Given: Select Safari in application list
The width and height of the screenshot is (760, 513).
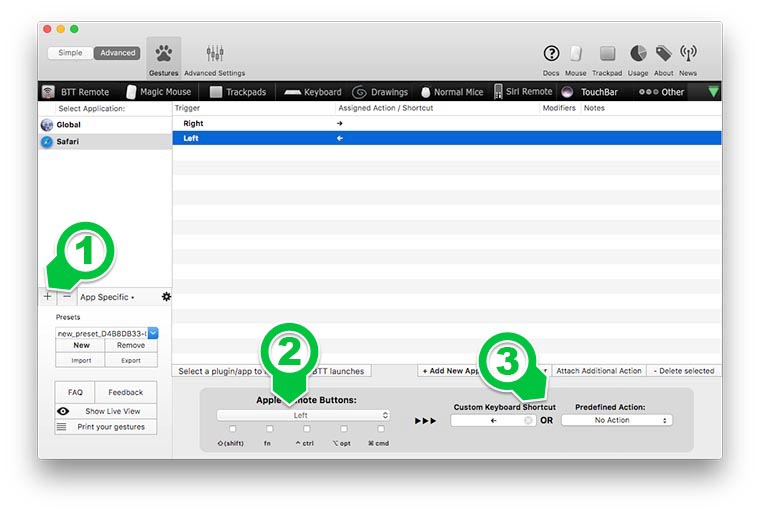Looking at the screenshot, I should (x=105, y=142).
